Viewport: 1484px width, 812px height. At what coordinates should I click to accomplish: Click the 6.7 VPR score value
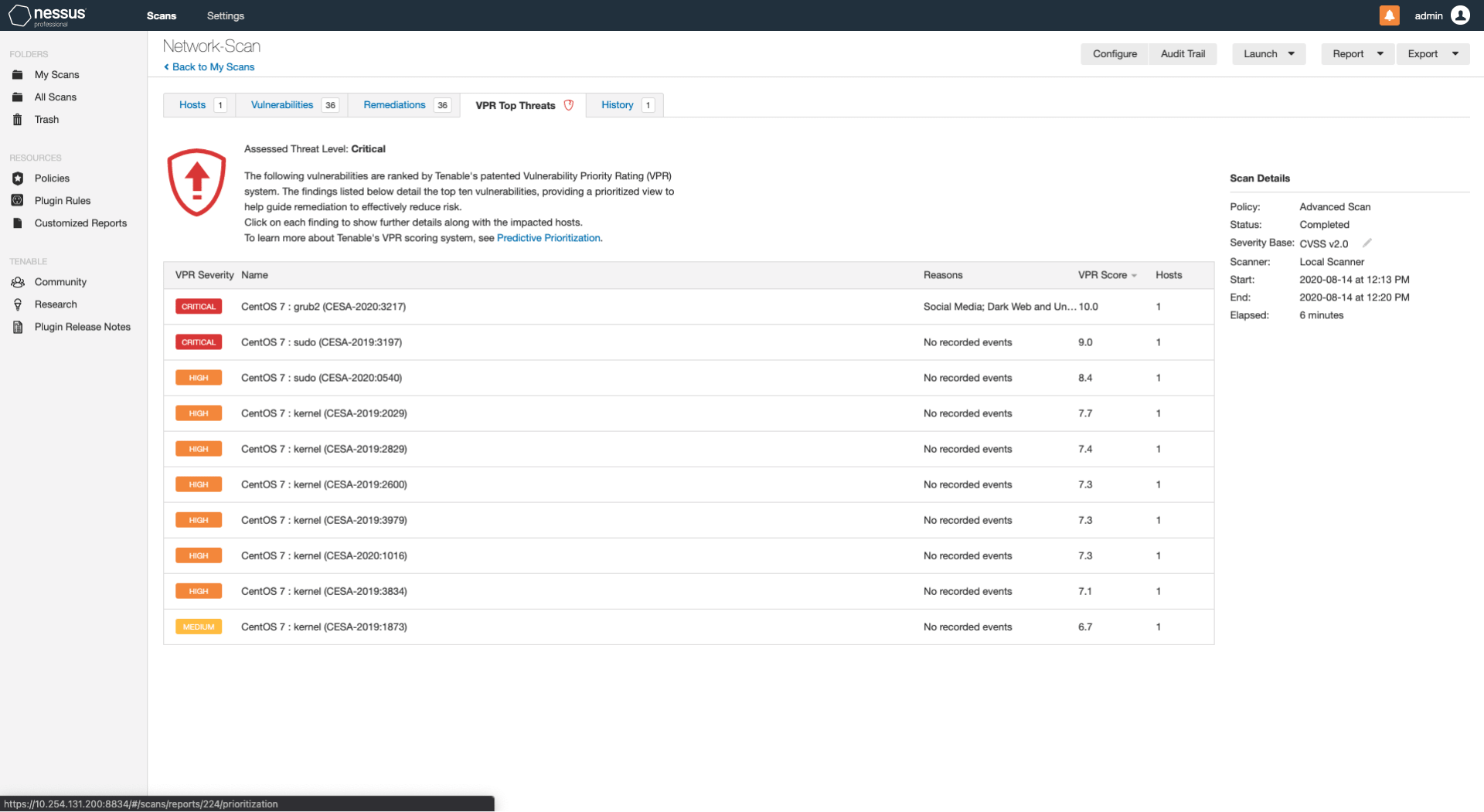1085,627
